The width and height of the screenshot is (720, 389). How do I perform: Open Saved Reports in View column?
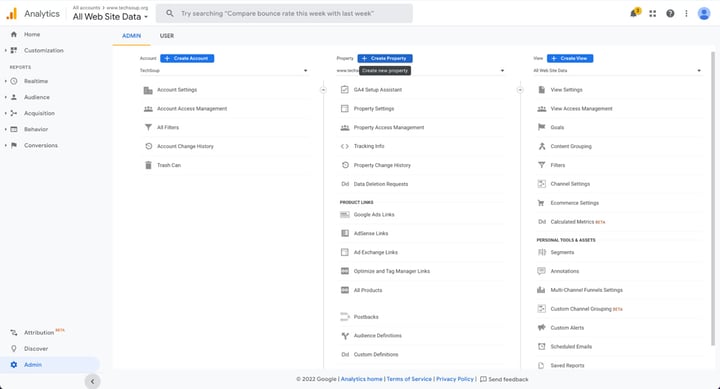pyautogui.click(x=567, y=366)
